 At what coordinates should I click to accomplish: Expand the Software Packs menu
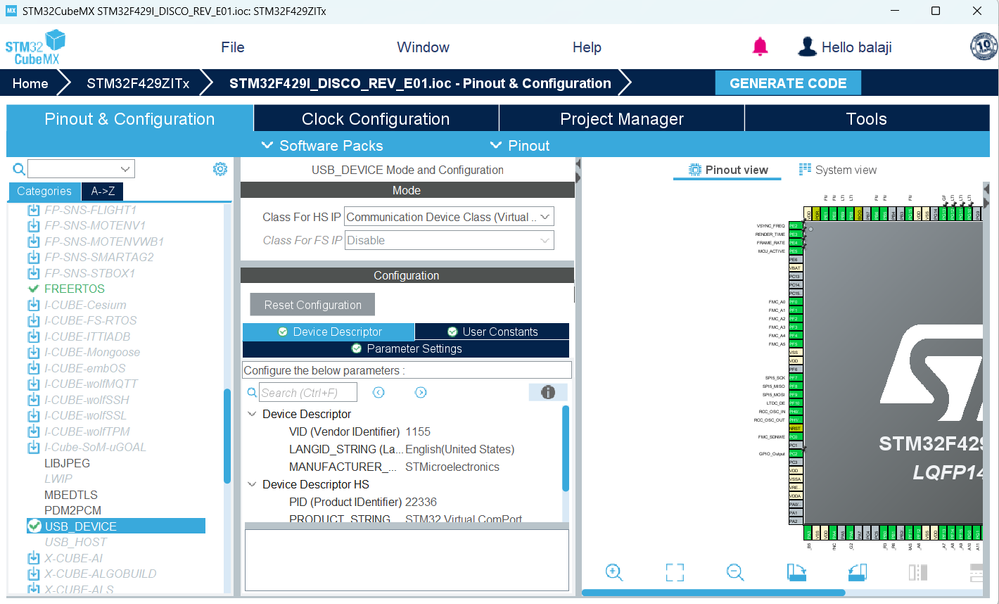[322, 145]
